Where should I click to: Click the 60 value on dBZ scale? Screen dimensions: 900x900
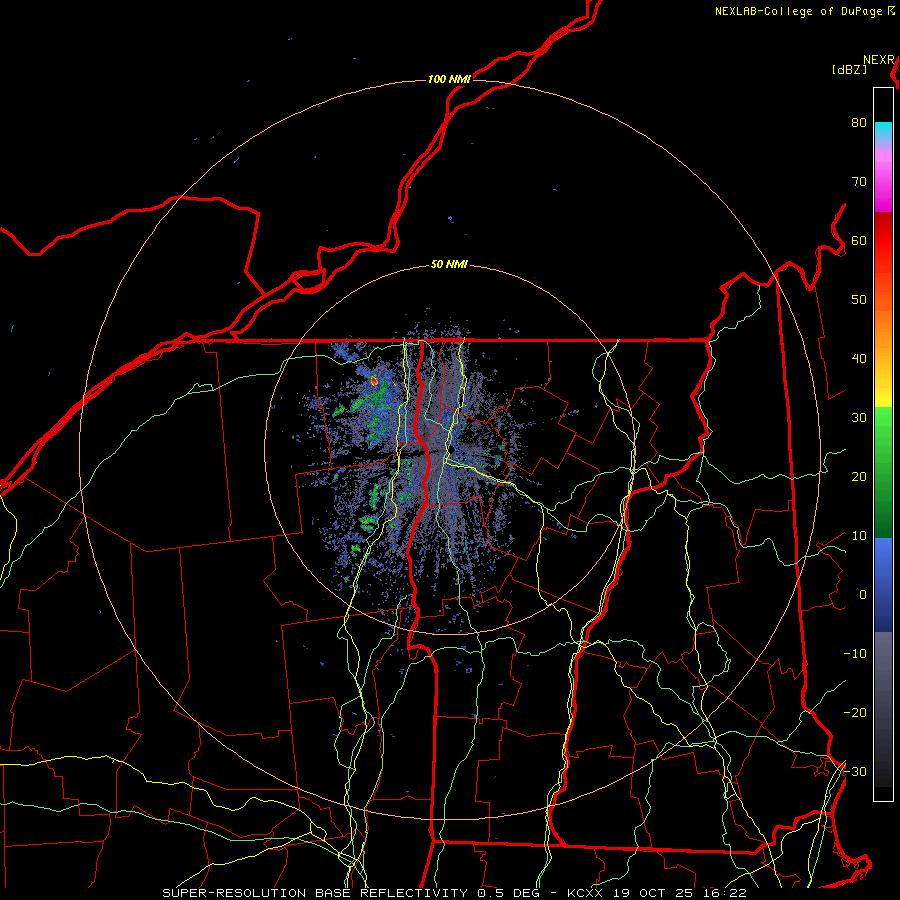coord(859,240)
